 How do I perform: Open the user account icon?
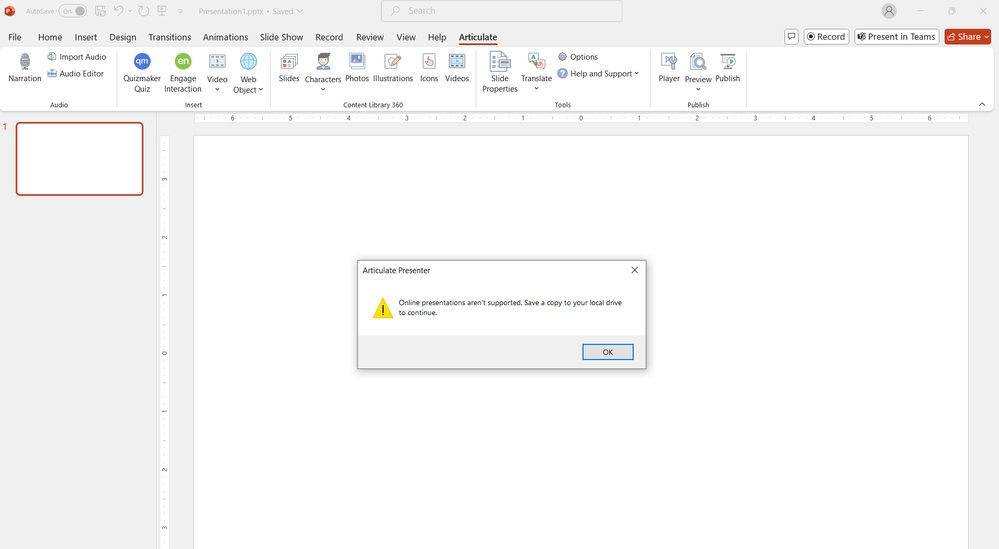click(889, 11)
